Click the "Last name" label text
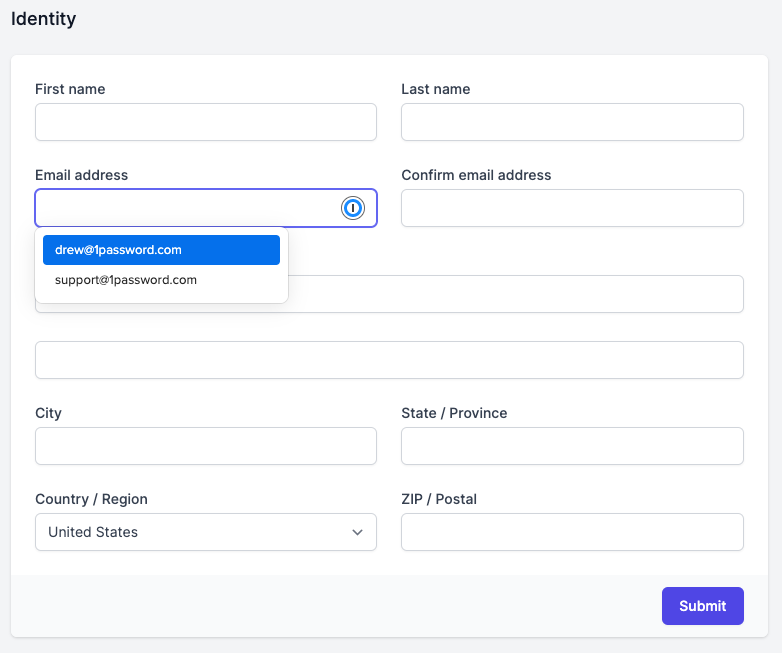The height and width of the screenshot is (653, 782). (x=435, y=89)
